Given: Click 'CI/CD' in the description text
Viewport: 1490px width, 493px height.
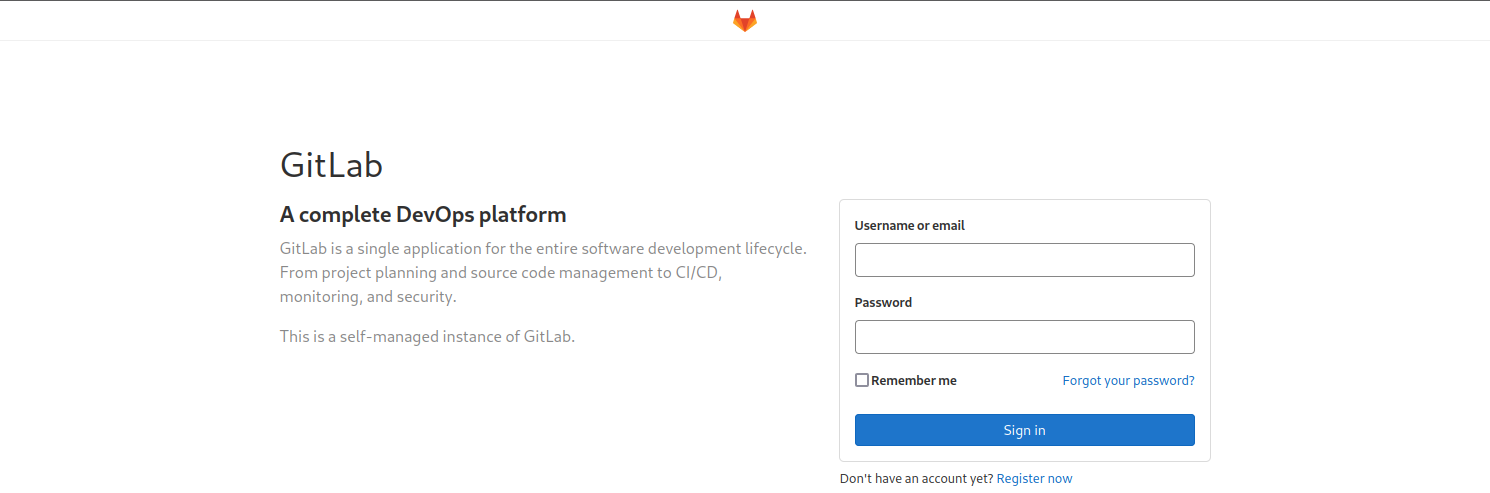Looking at the screenshot, I should (x=699, y=272).
